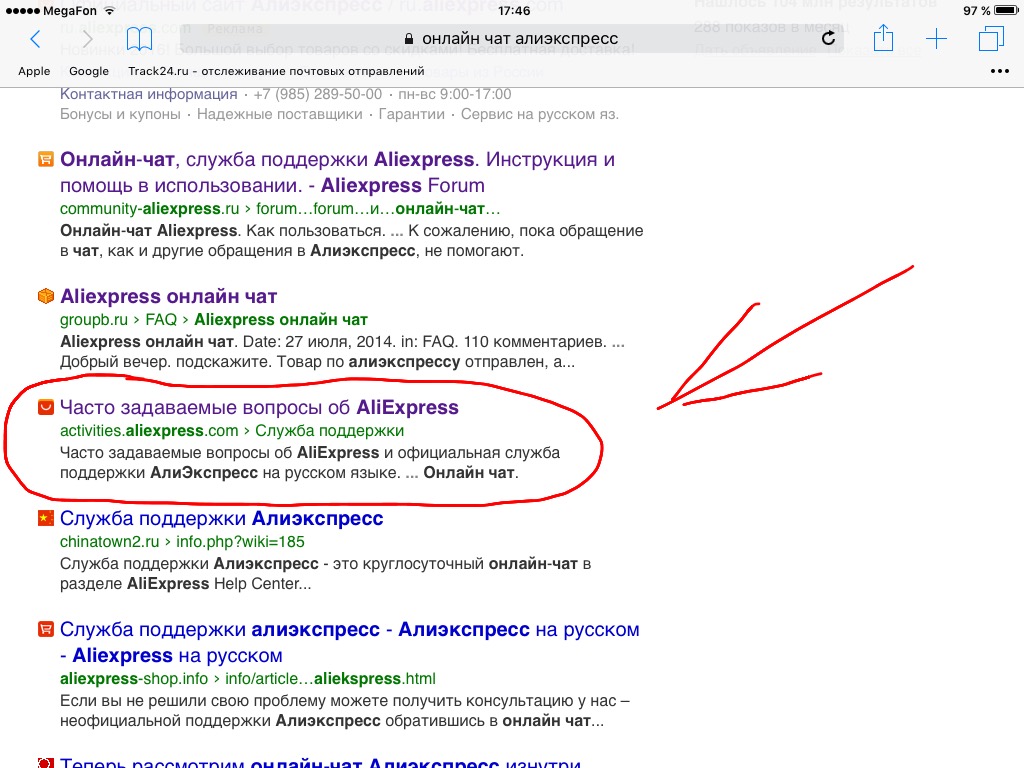This screenshot has width=1024, height=768.
Task: Open Теперь рассмотрим онлайн-чат Алиэкспресс result
Action: pos(320,762)
